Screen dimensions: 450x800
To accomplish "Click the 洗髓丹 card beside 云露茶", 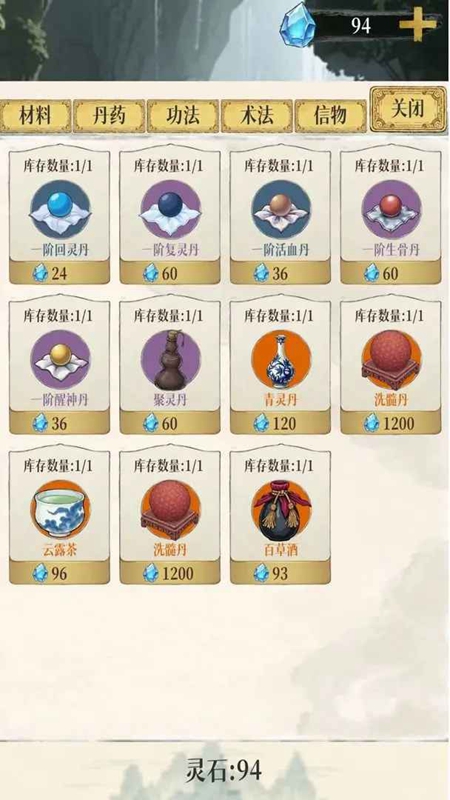I will point(170,514).
